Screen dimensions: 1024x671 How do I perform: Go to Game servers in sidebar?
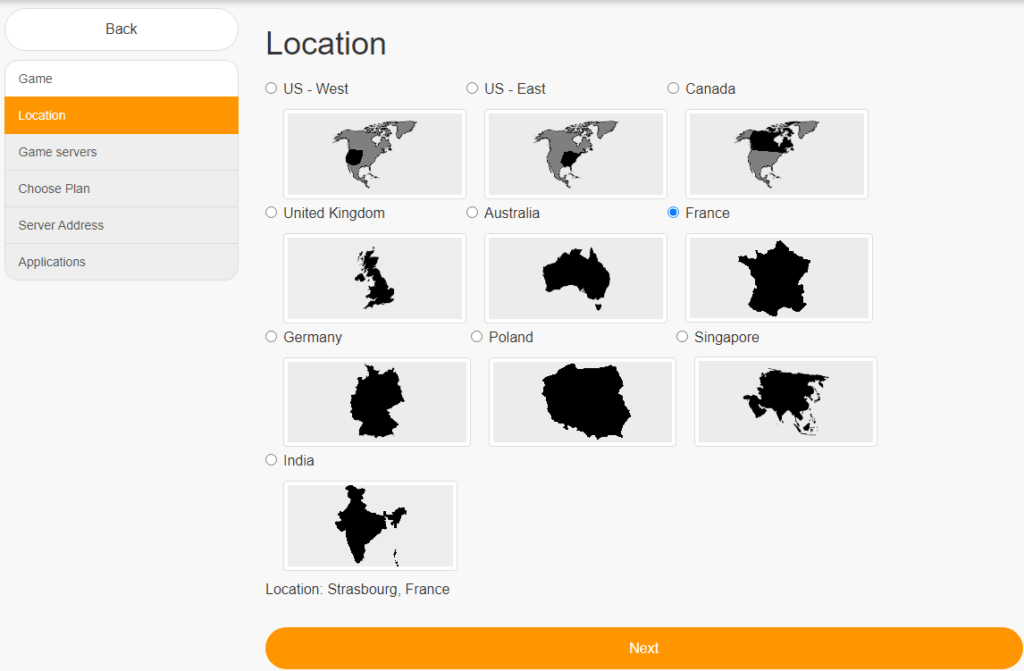coord(121,152)
